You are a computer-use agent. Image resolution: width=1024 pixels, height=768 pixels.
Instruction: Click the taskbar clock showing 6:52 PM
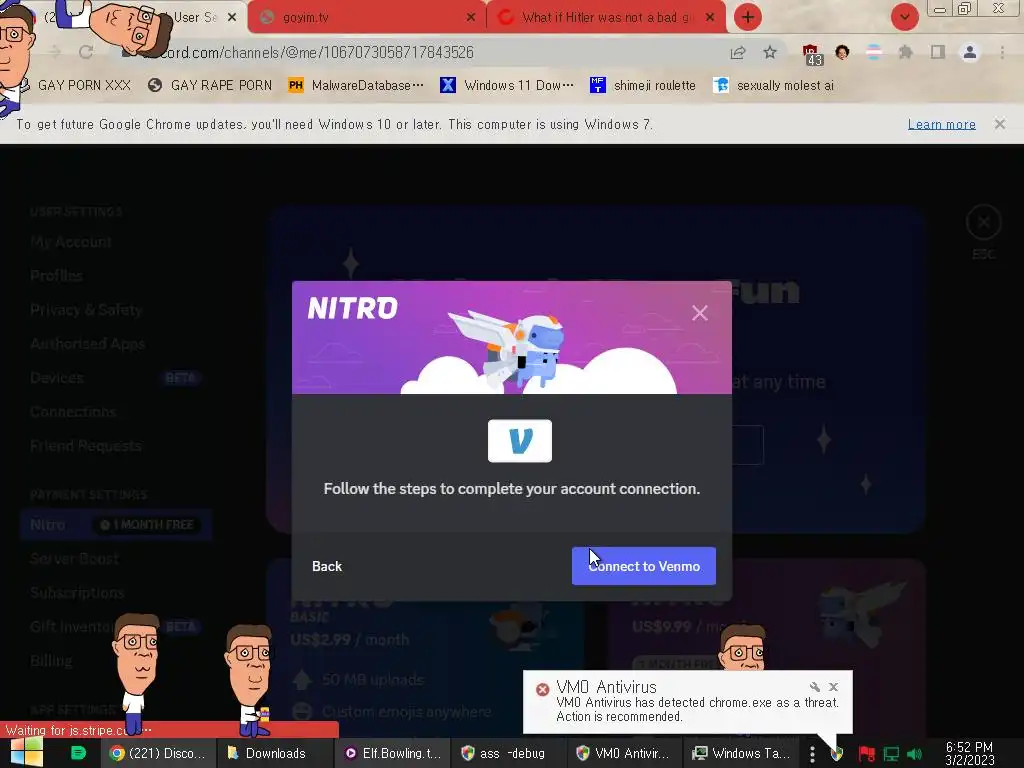tap(969, 754)
